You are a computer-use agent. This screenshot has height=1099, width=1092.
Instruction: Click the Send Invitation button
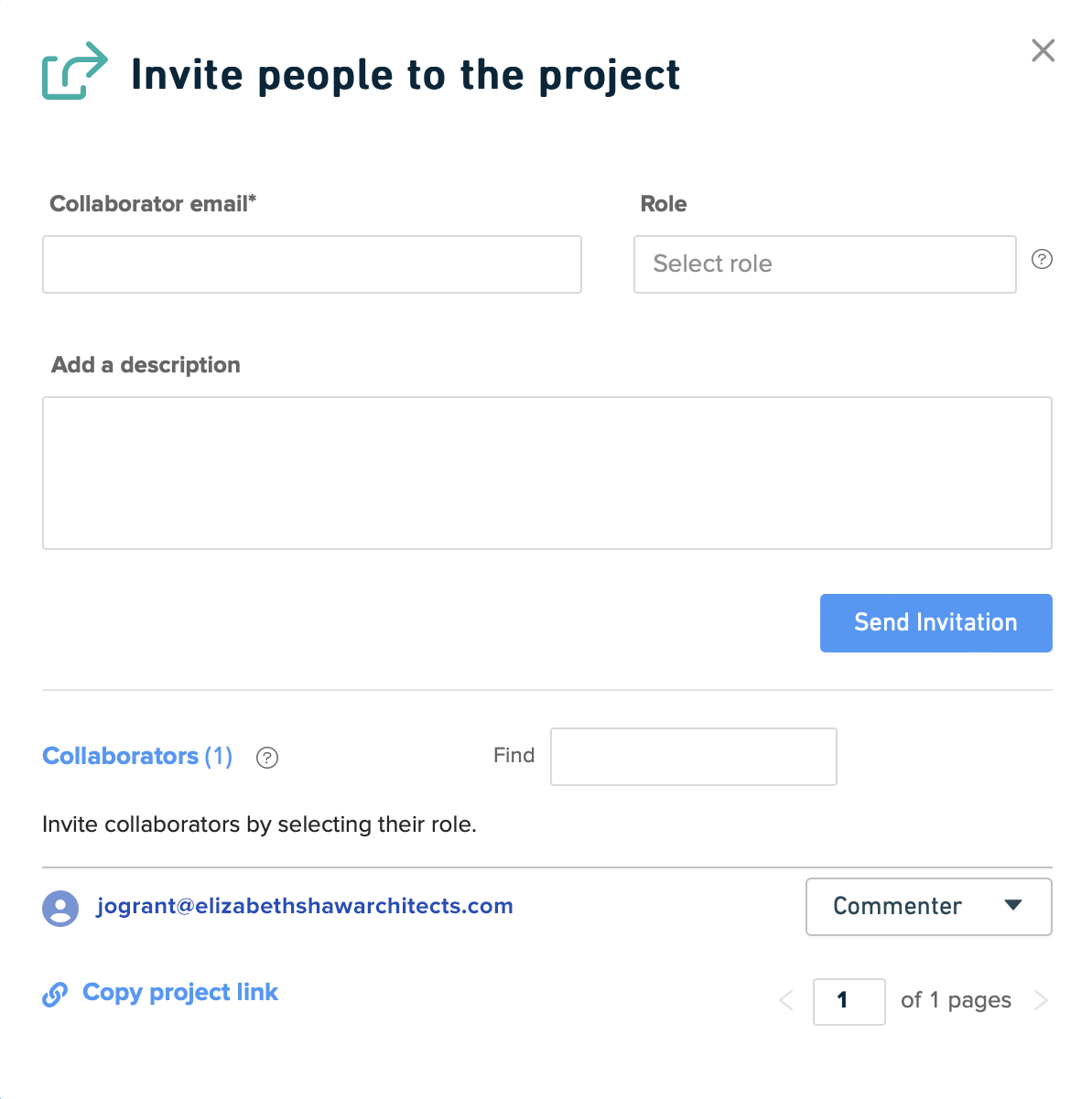935,623
